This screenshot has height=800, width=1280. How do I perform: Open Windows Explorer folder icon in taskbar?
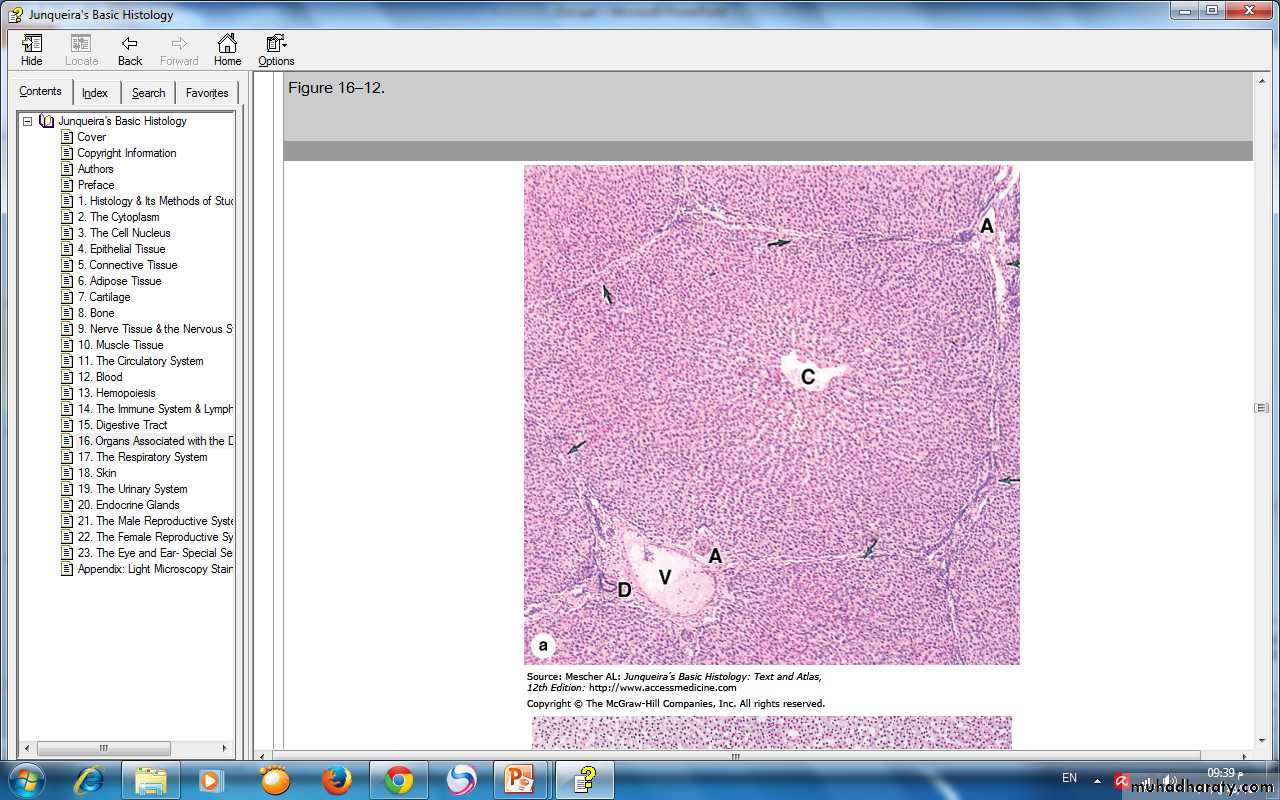151,780
